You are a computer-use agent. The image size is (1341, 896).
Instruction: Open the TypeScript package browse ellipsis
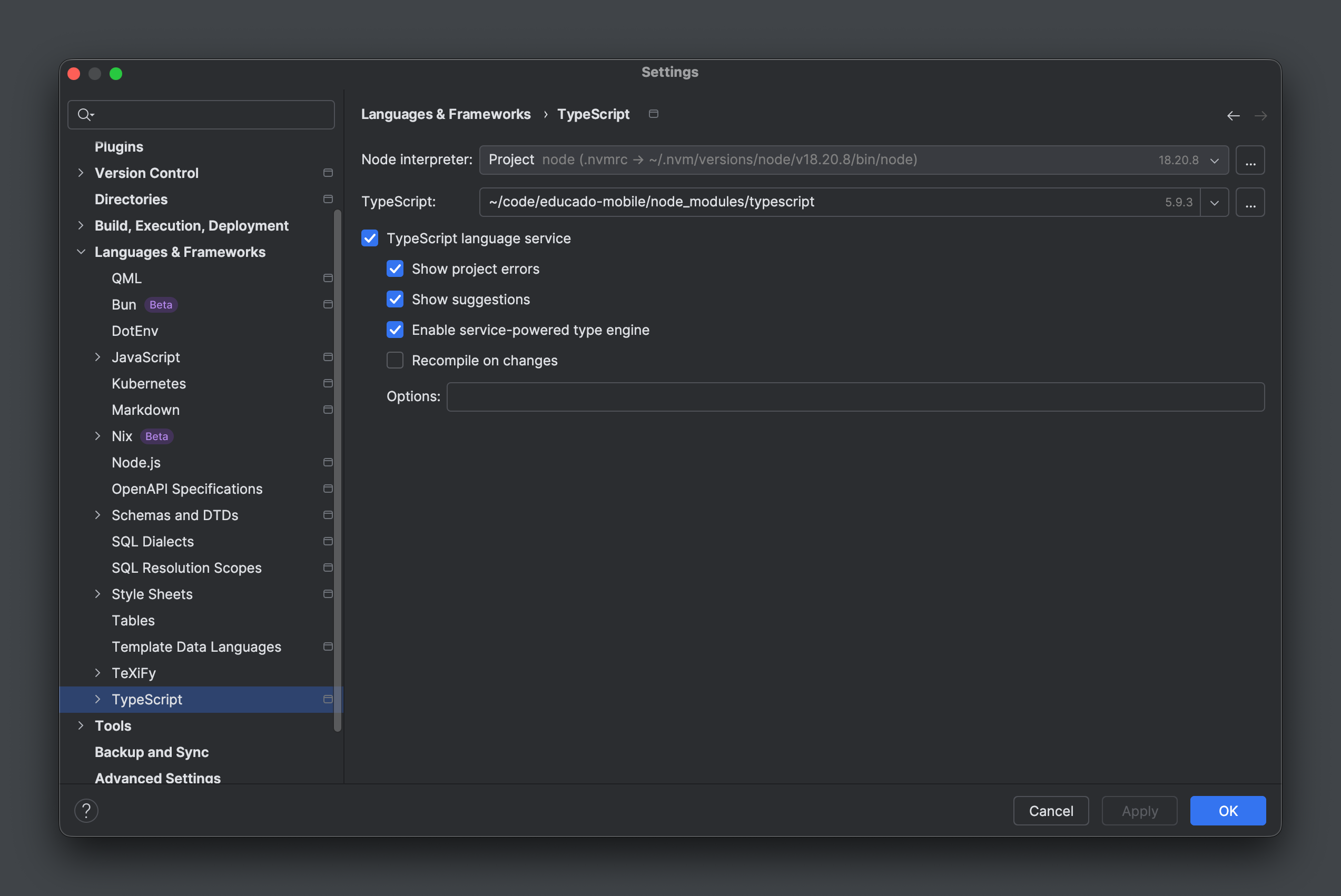[x=1250, y=202]
